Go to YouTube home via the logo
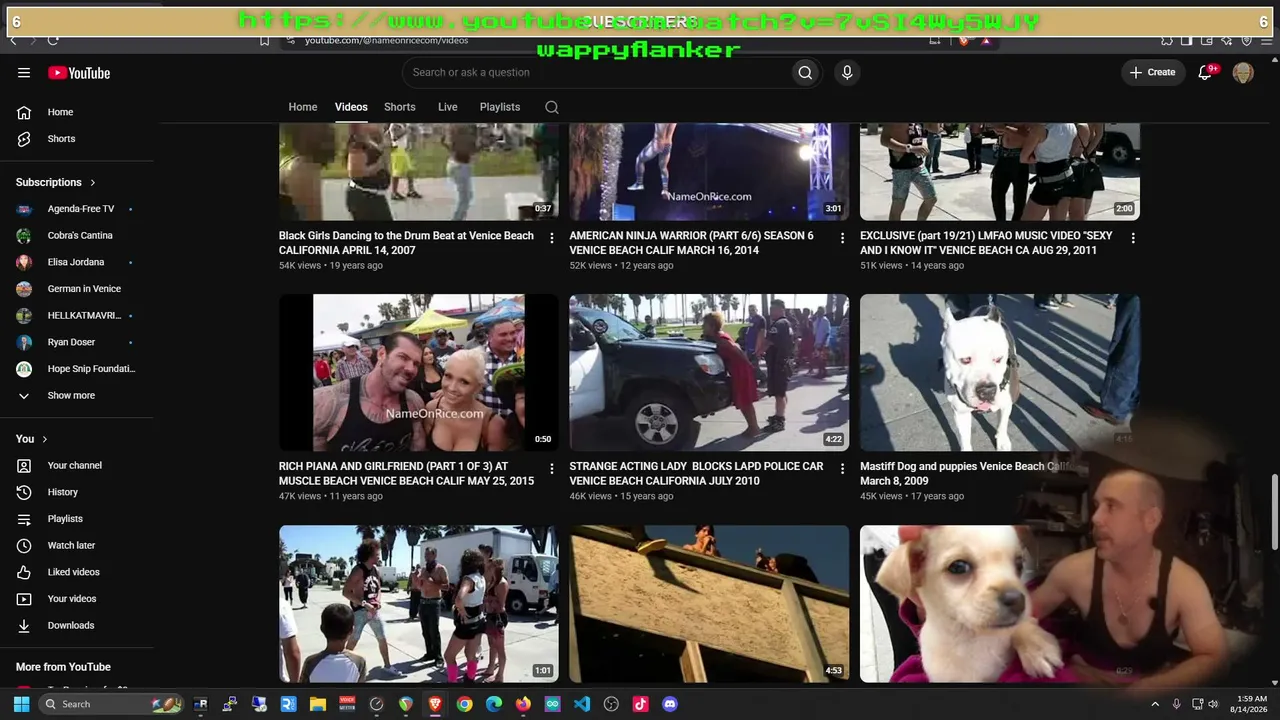 pyautogui.click(x=79, y=73)
